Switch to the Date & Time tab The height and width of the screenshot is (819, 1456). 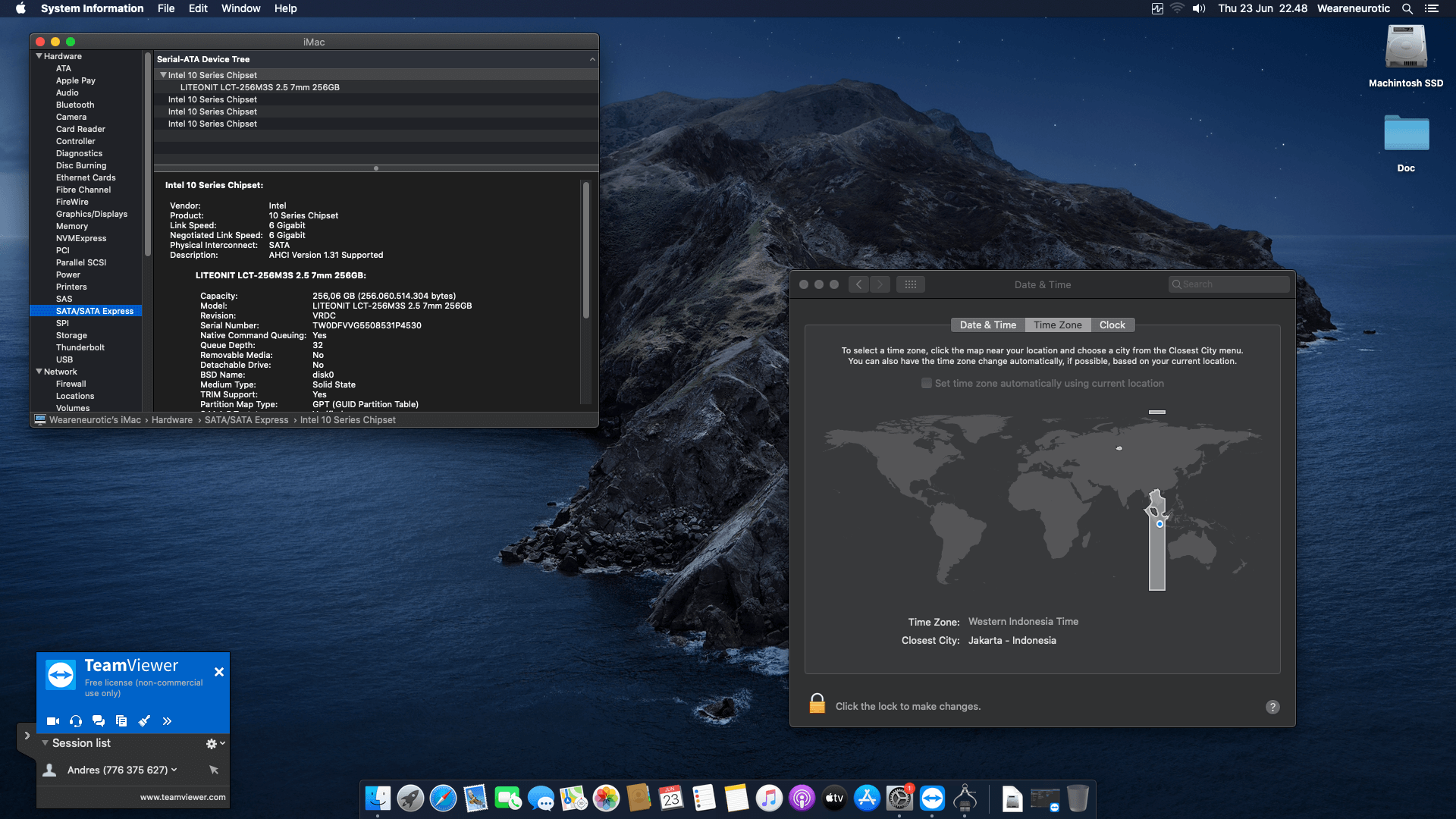point(988,325)
